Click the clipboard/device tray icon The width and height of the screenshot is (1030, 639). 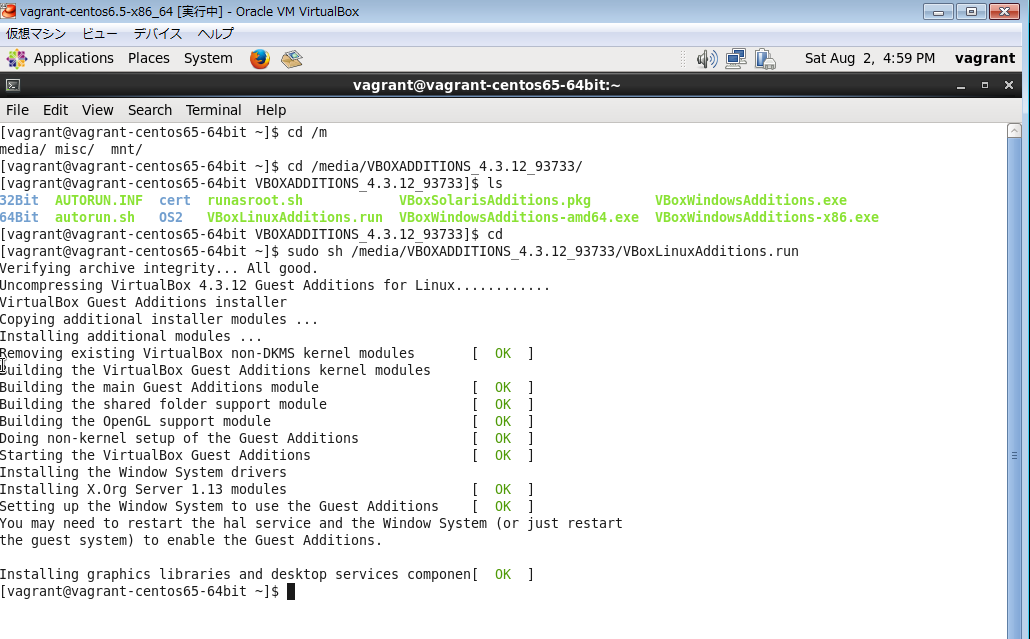coord(765,59)
